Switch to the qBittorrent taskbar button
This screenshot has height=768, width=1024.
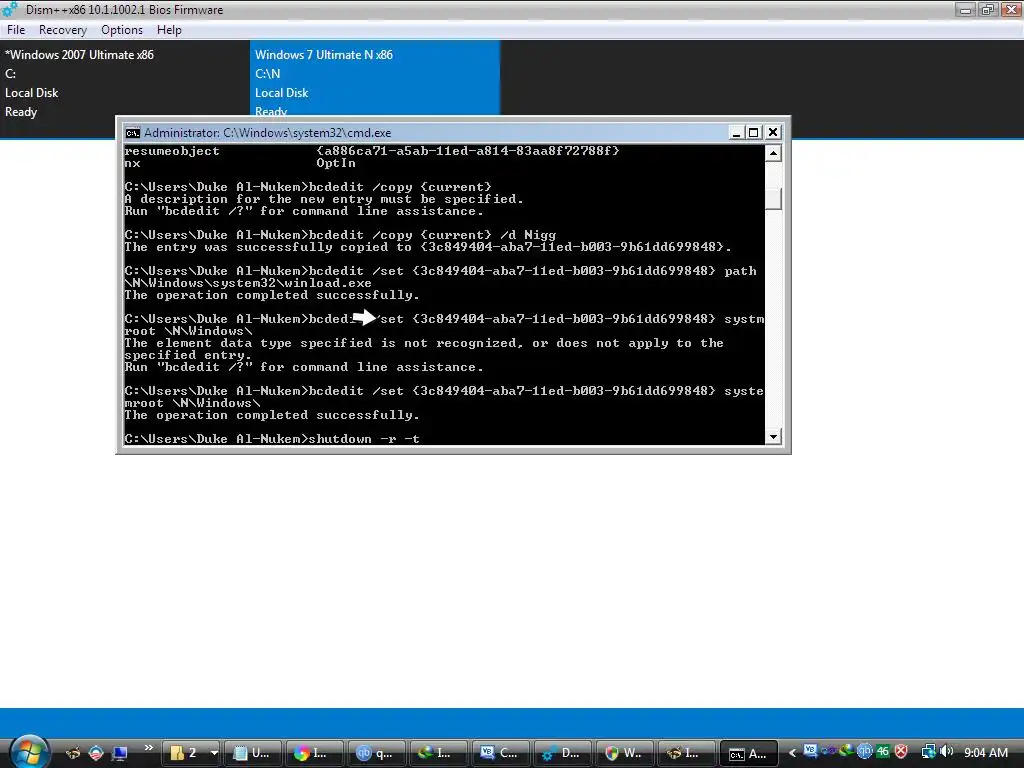tap(377, 753)
